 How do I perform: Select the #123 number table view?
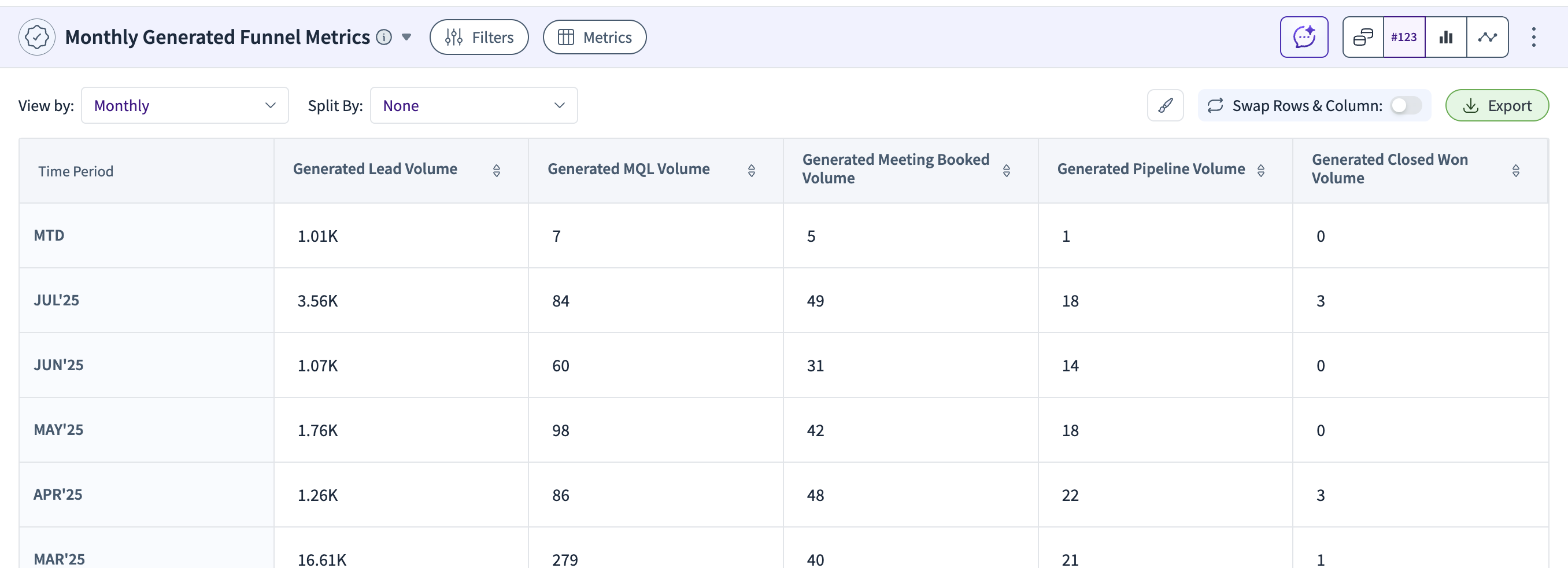click(x=1404, y=37)
